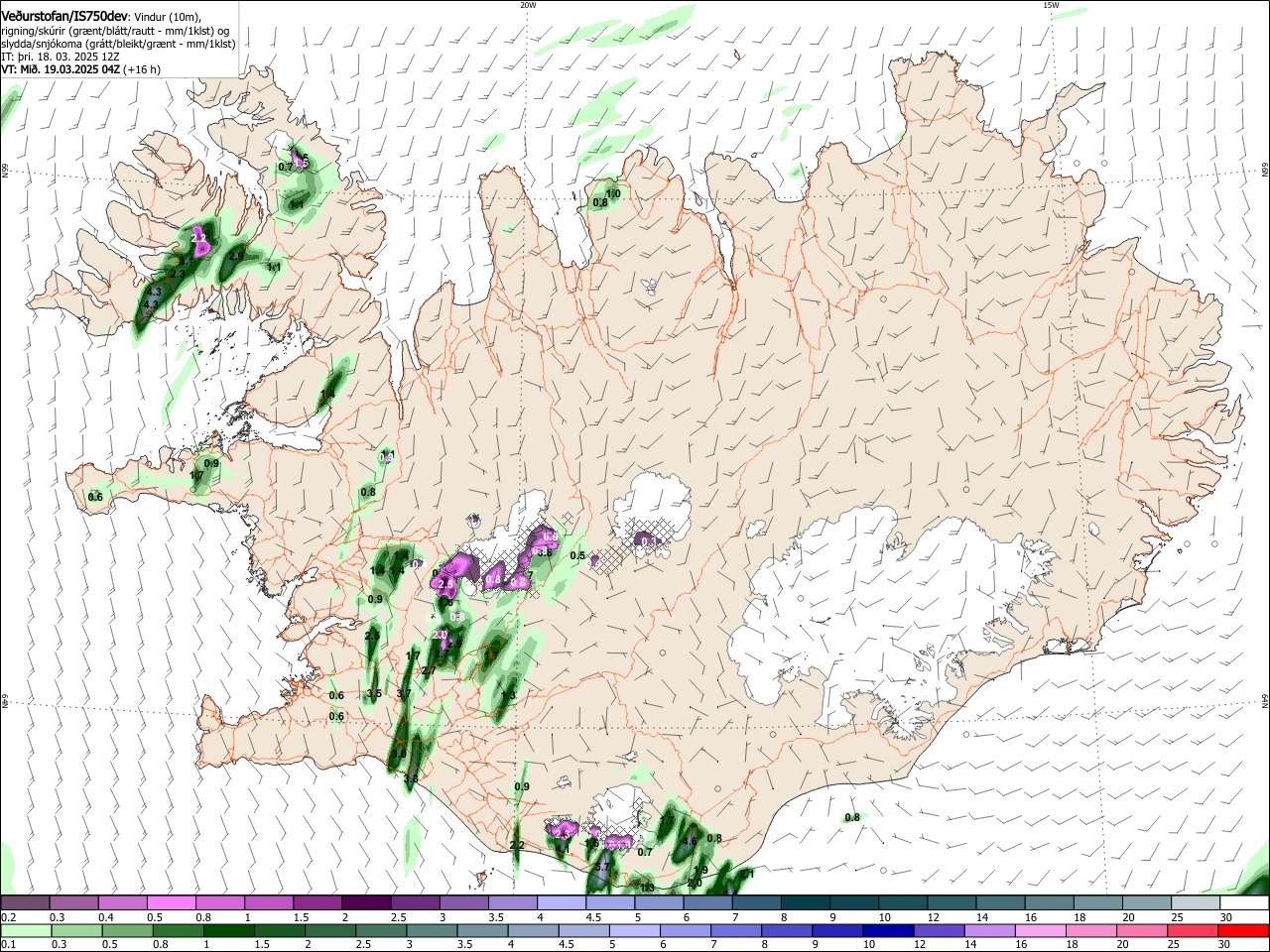Click the initial time 'IT: þri. 18. 03. 2025 12Z'

(61, 57)
